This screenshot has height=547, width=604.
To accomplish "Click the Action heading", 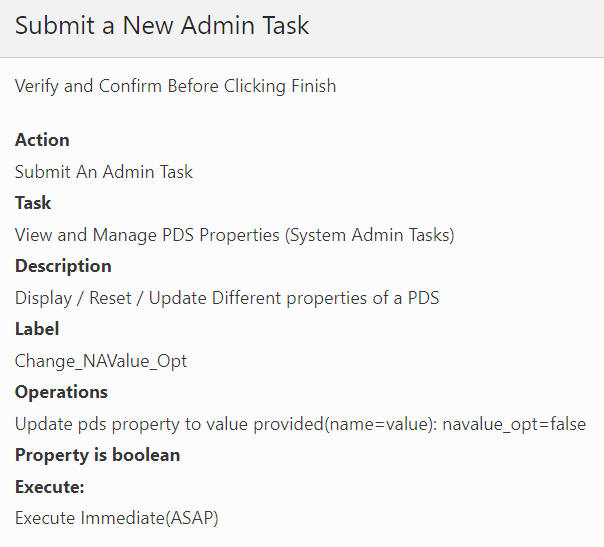I will pyautogui.click(x=42, y=140).
